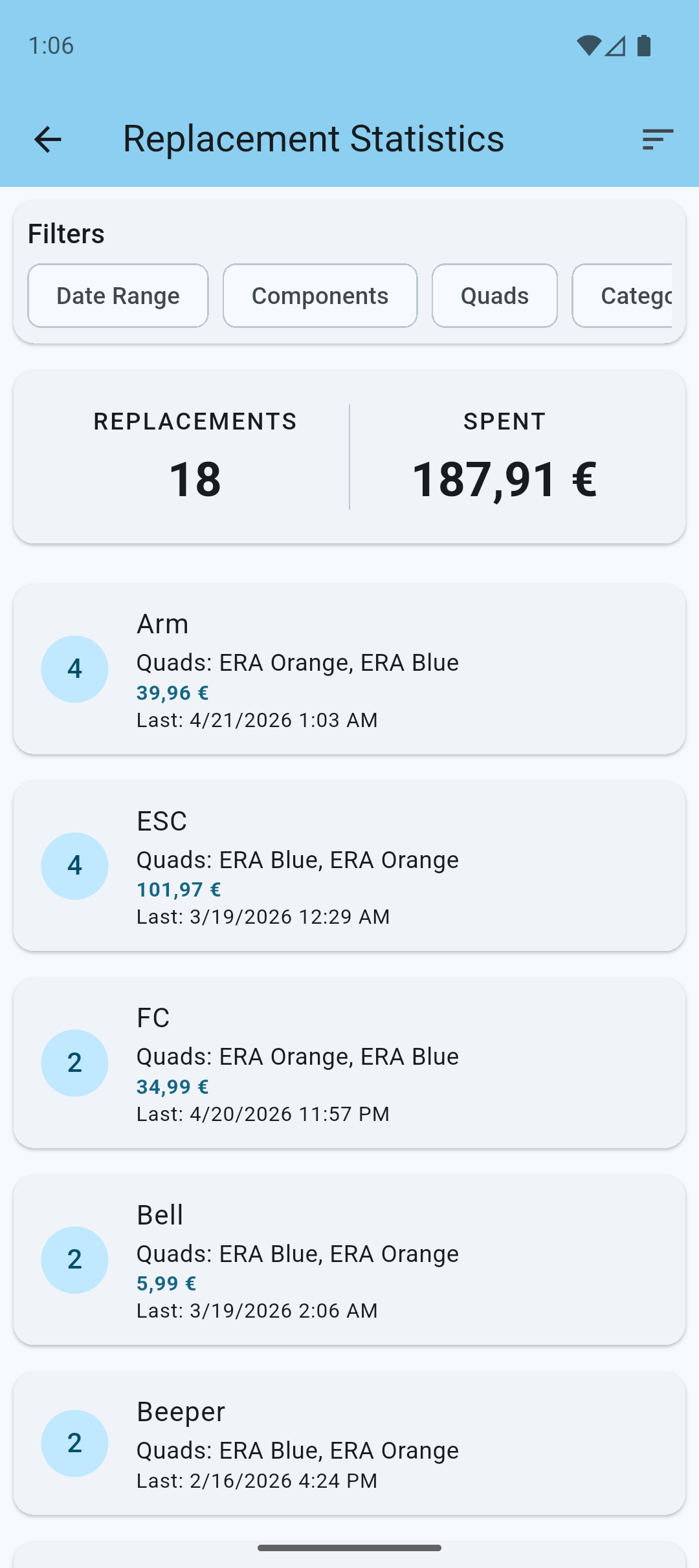Tap the cellular signal icon

tap(615, 45)
